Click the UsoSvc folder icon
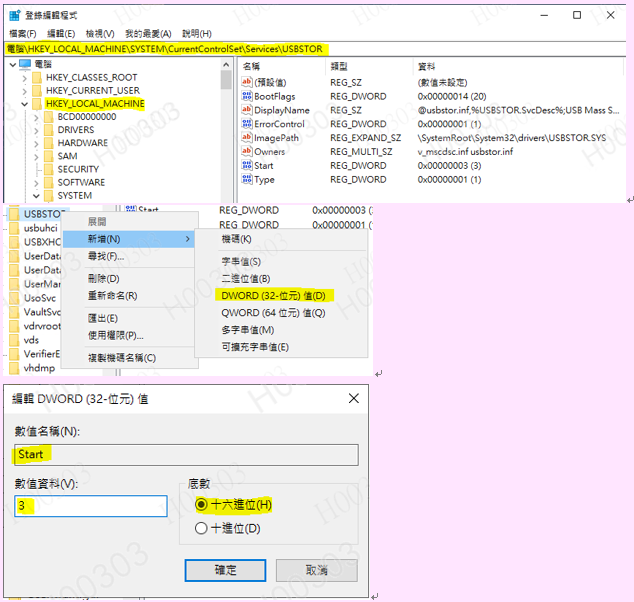Screen dimensions: 634x602 pyautogui.click(x=14, y=298)
